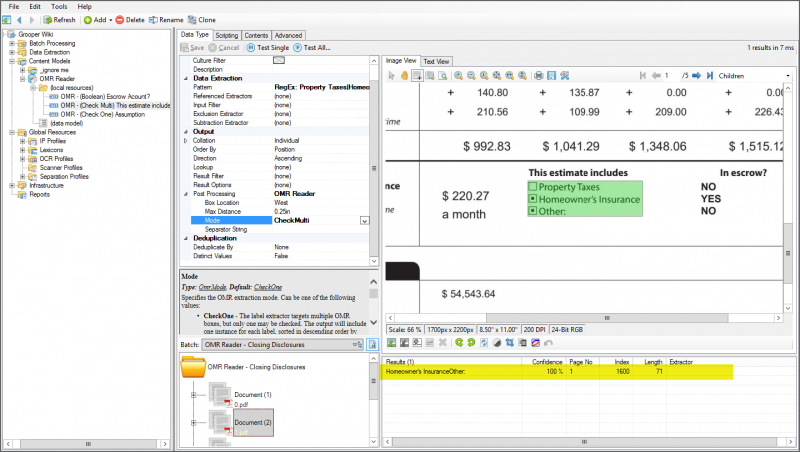The height and width of the screenshot is (452, 800).
Task: Open the Text View tab
Action: pos(438,61)
